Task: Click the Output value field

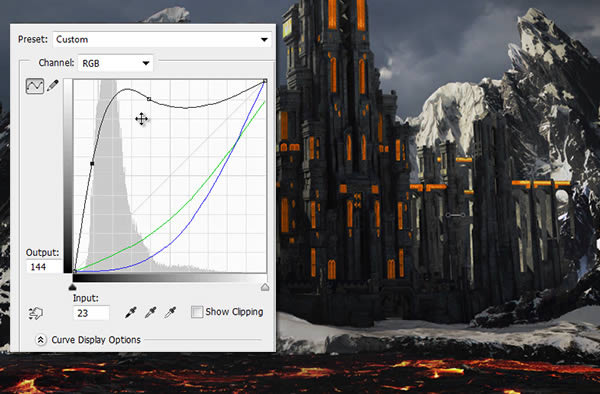Action: [44, 267]
